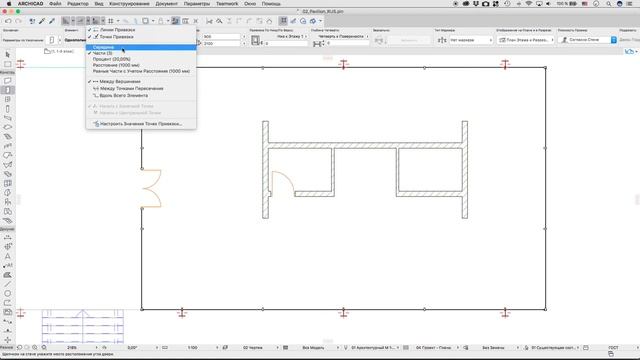Select the Text tool (A) in the toolbox

point(7,256)
